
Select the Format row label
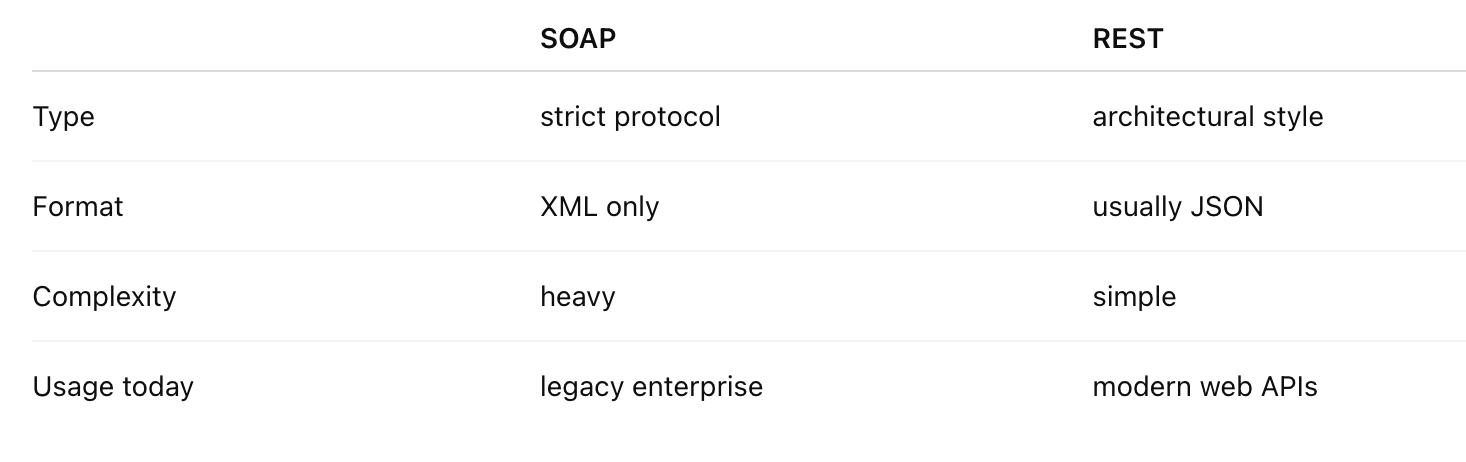point(78,207)
